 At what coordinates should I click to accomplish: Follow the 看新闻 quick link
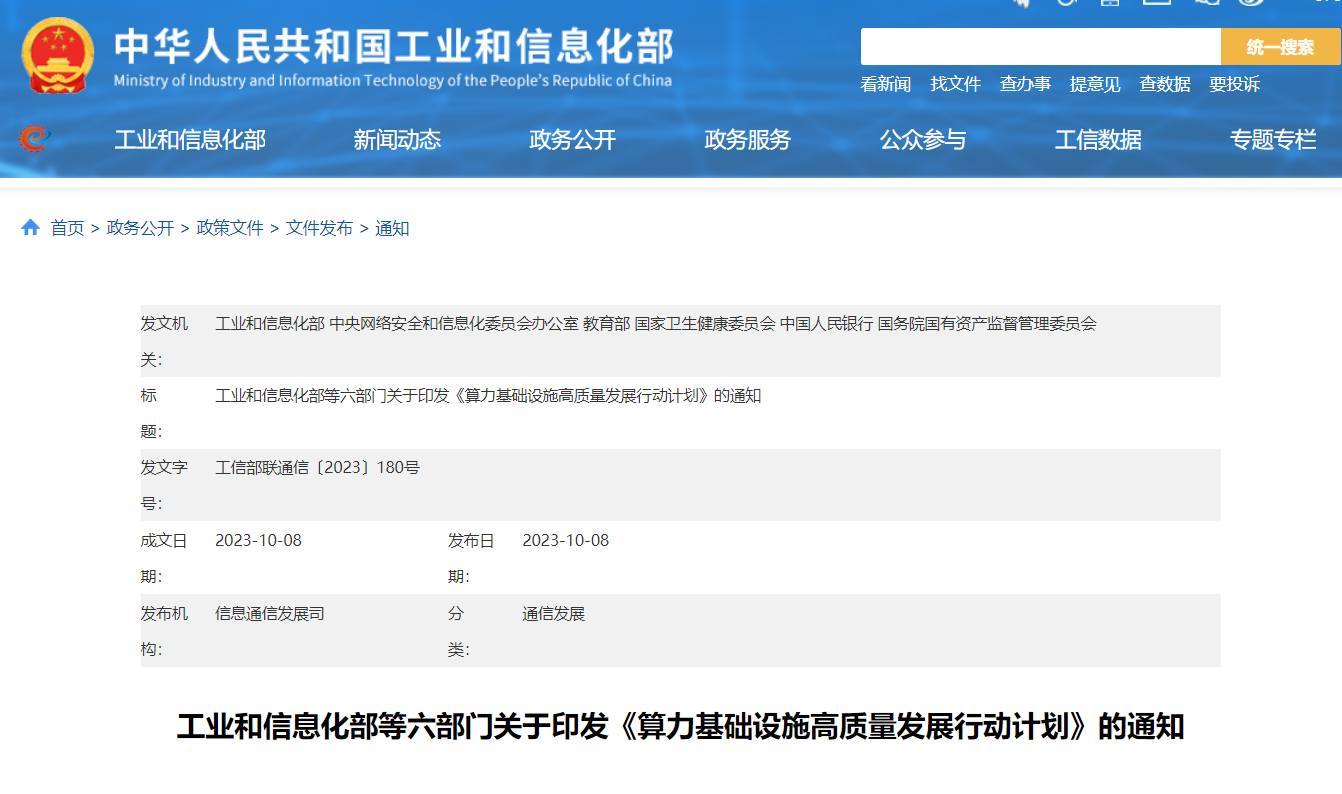click(x=886, y=85)
